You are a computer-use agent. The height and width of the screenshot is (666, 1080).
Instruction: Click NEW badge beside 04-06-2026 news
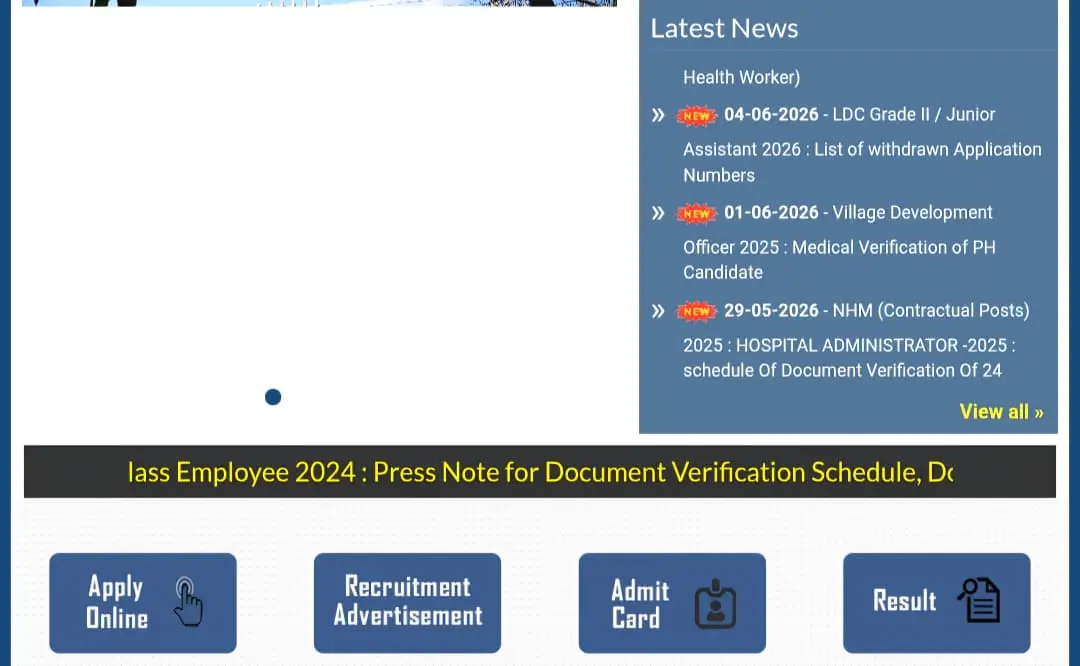coord(696,116)
